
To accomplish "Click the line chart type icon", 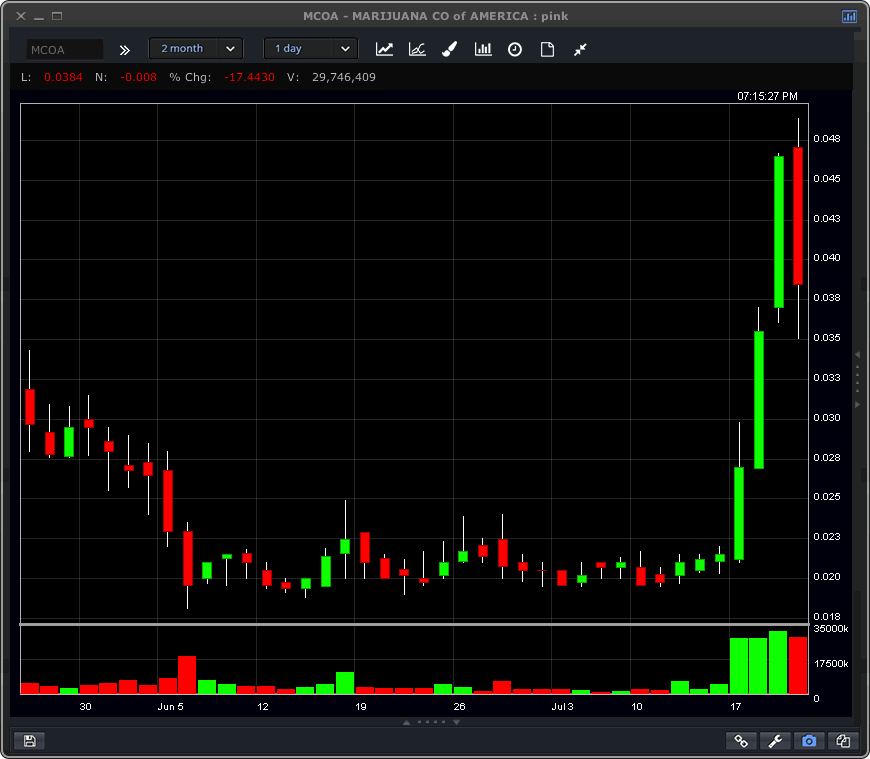I will (384, 49).
